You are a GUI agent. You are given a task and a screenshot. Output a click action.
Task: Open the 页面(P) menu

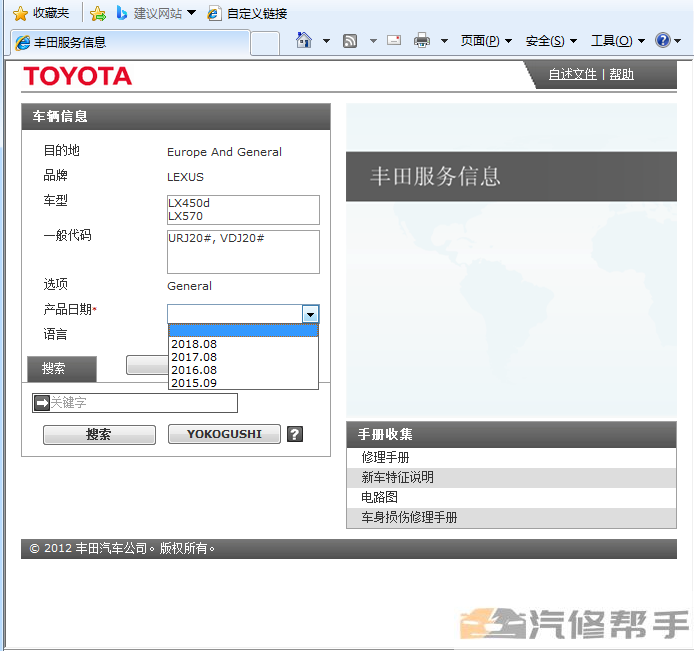(486, 41)
